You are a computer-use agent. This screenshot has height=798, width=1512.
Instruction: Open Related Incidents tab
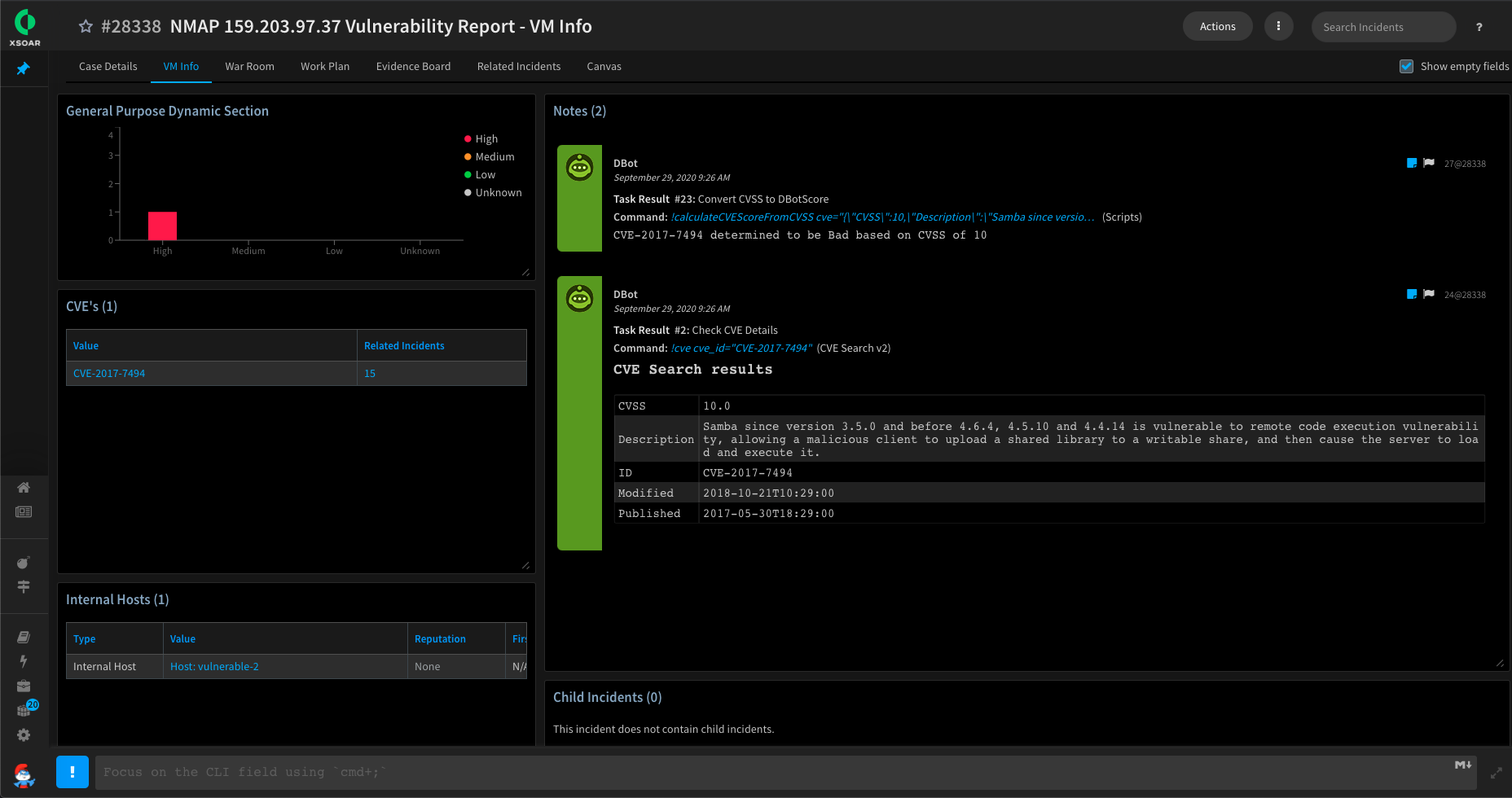tap(519, 67)
